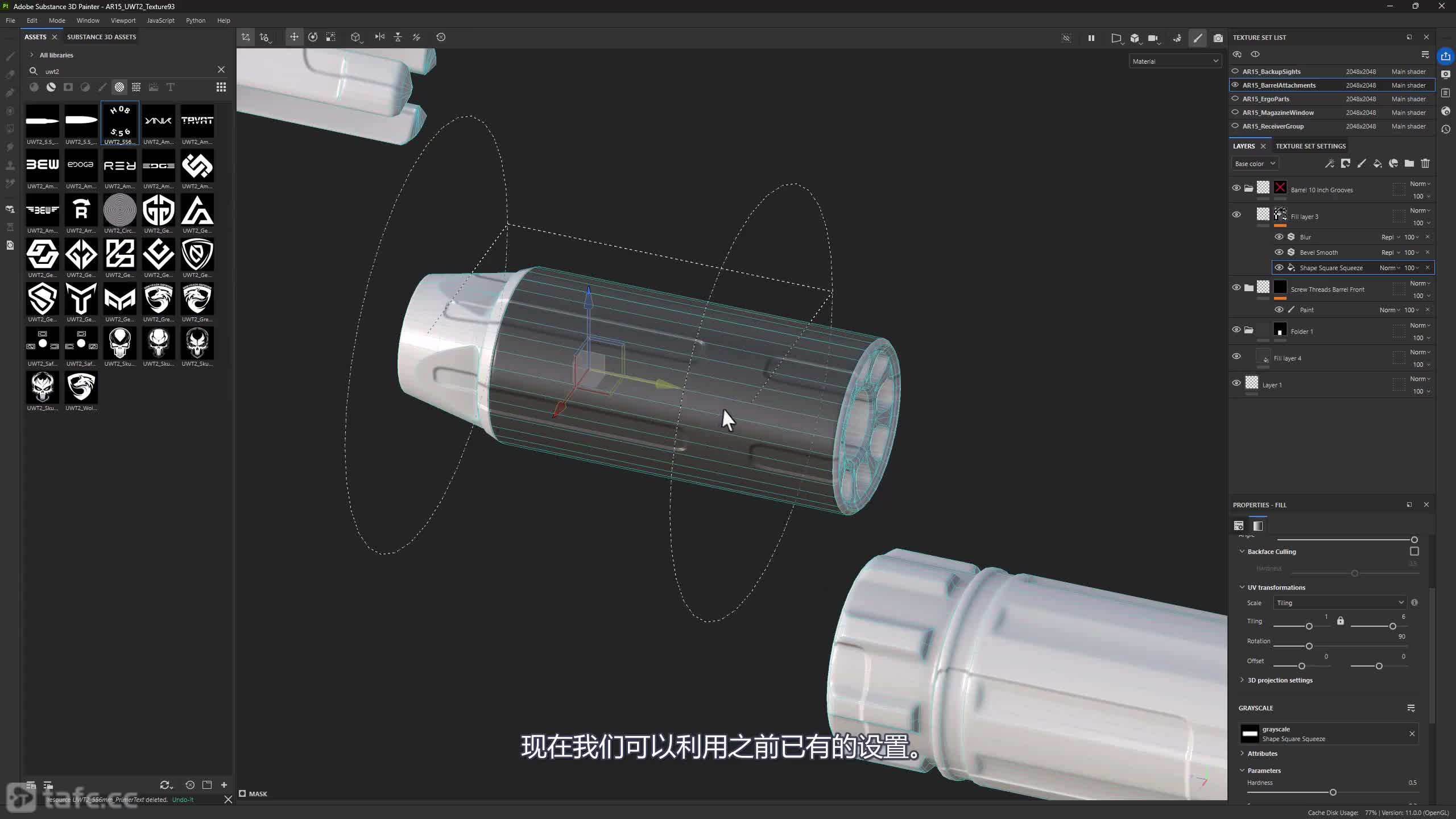Click the import resources plus icon
The width and height of the screenshot is (1456, 819).
point(224,785)
